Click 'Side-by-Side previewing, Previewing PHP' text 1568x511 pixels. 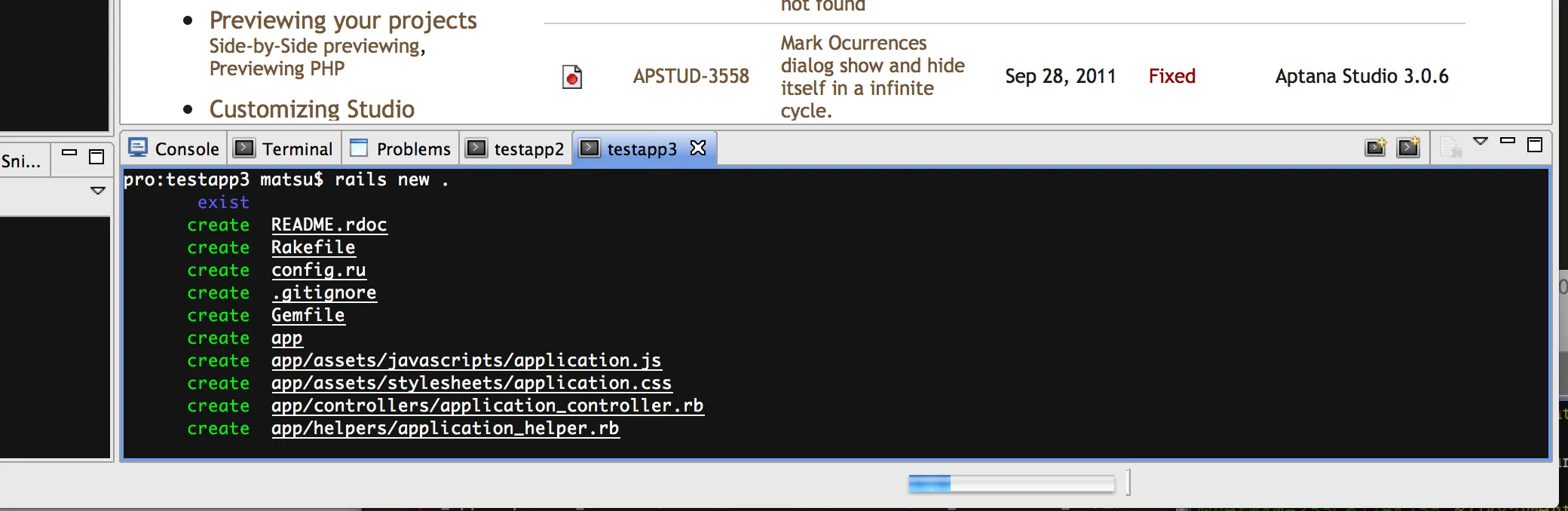pyautogui.click(x=317, y=57)
